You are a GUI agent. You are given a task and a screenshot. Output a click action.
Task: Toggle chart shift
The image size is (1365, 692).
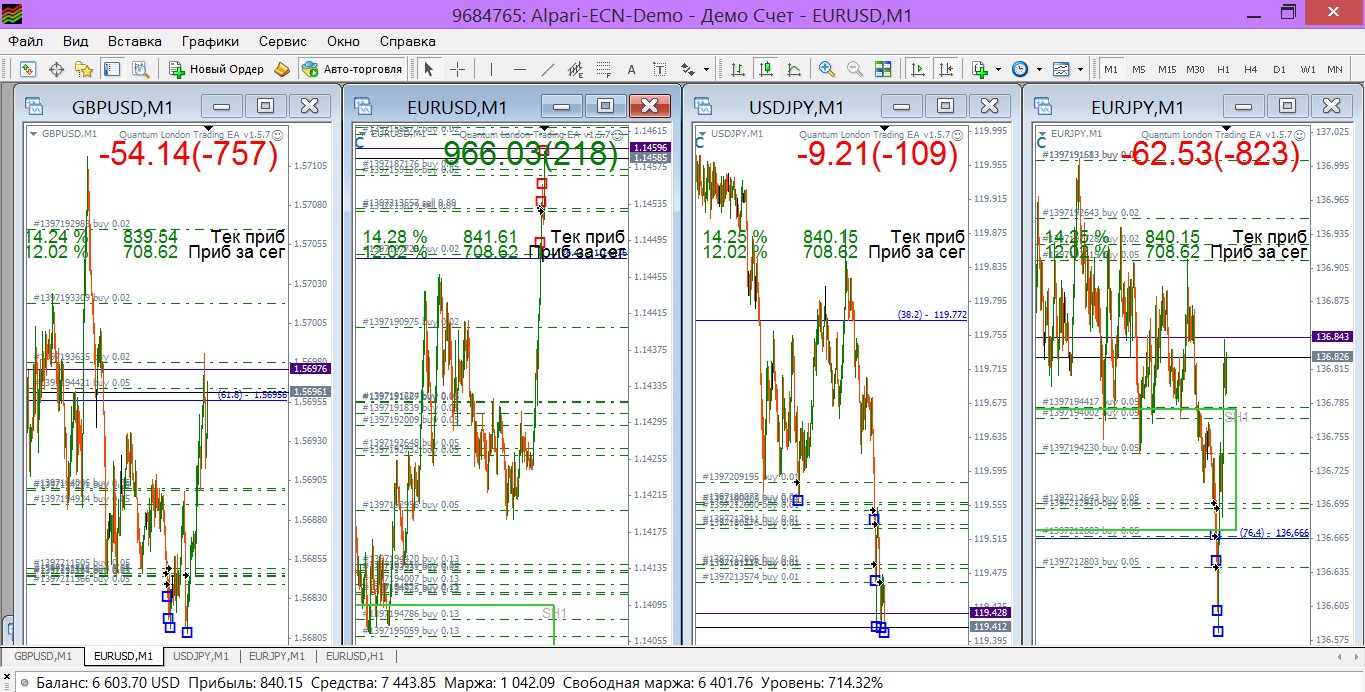point(945,69)
